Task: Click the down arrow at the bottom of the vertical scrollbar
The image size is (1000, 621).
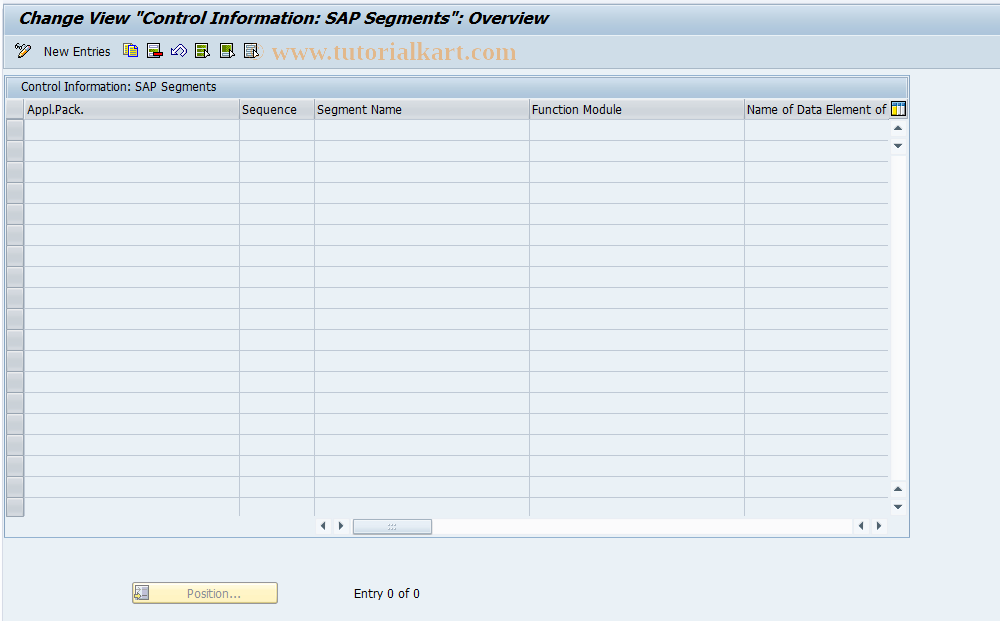Action: pos(898,507)
